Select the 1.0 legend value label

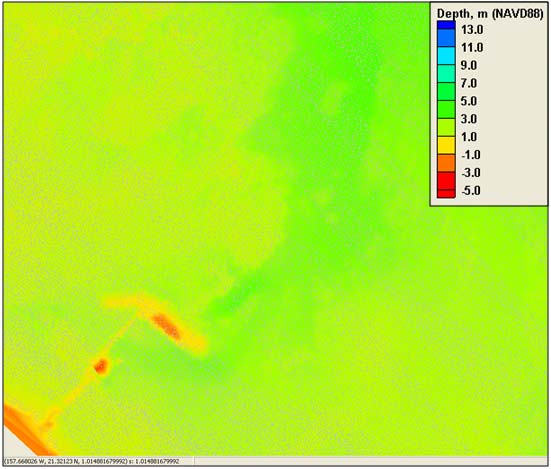469,137
